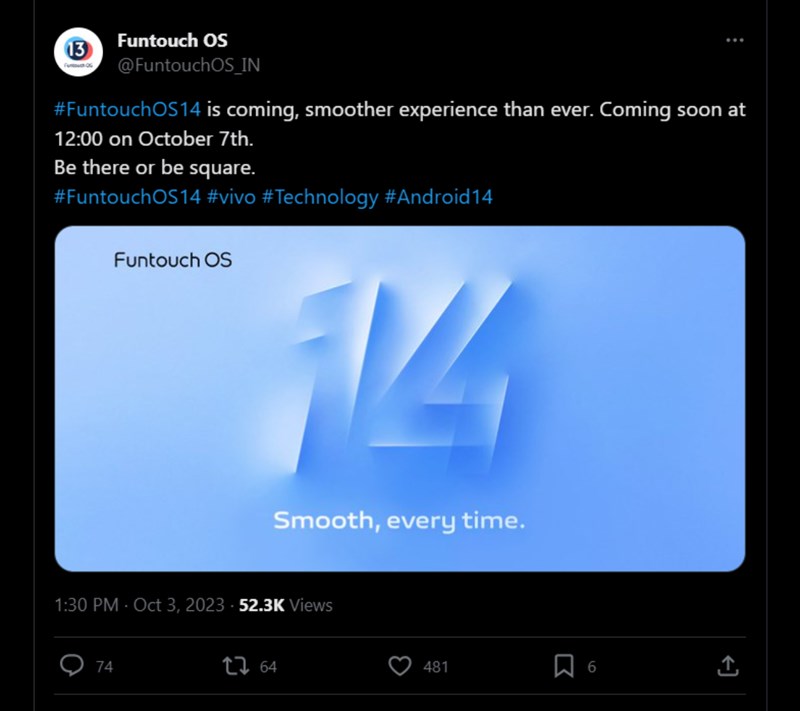Open the Funtouch OS display name
The width and height of the screenshot is (800, 711).
pyautogui.click(x=172, y=41)
